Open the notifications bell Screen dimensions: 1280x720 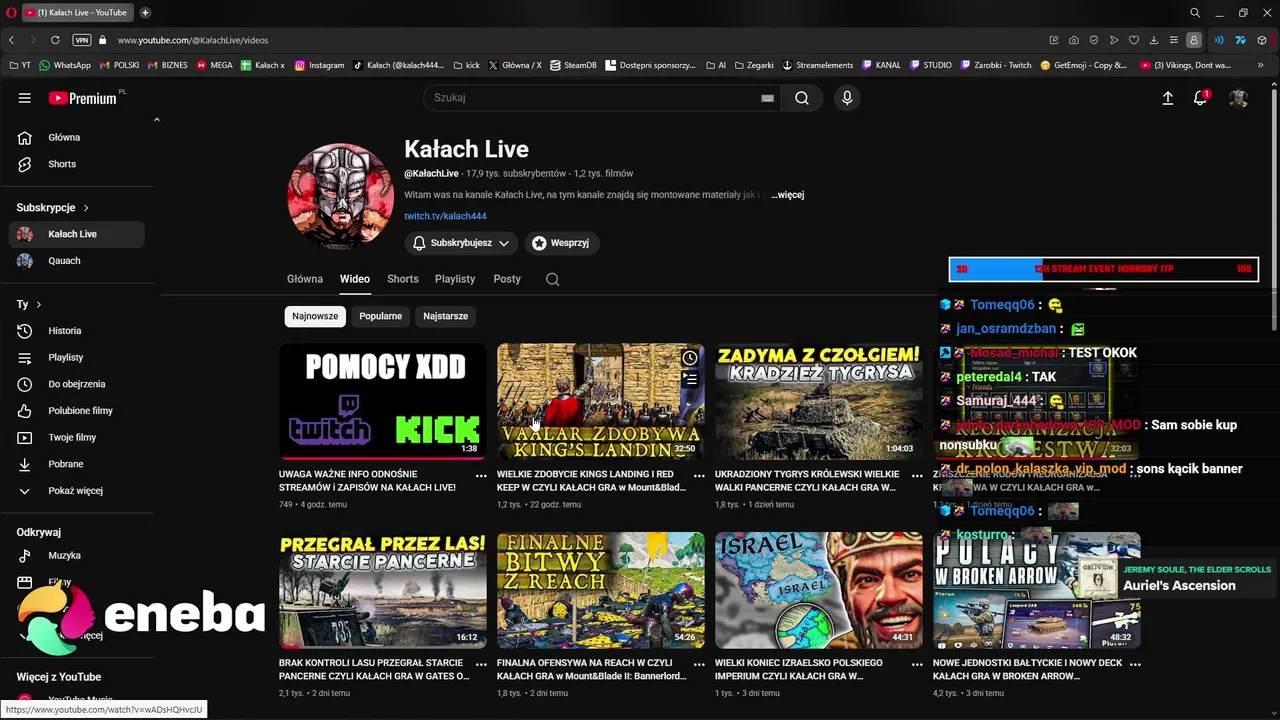[x=1201, y=98]
